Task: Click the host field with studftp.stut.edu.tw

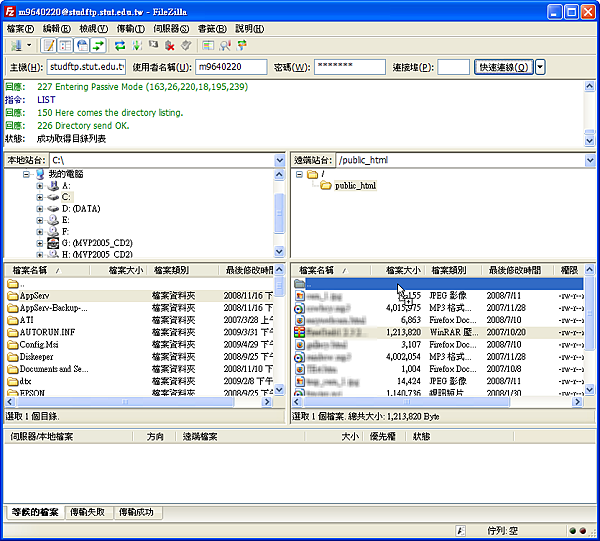Action: tap(86, 67)
